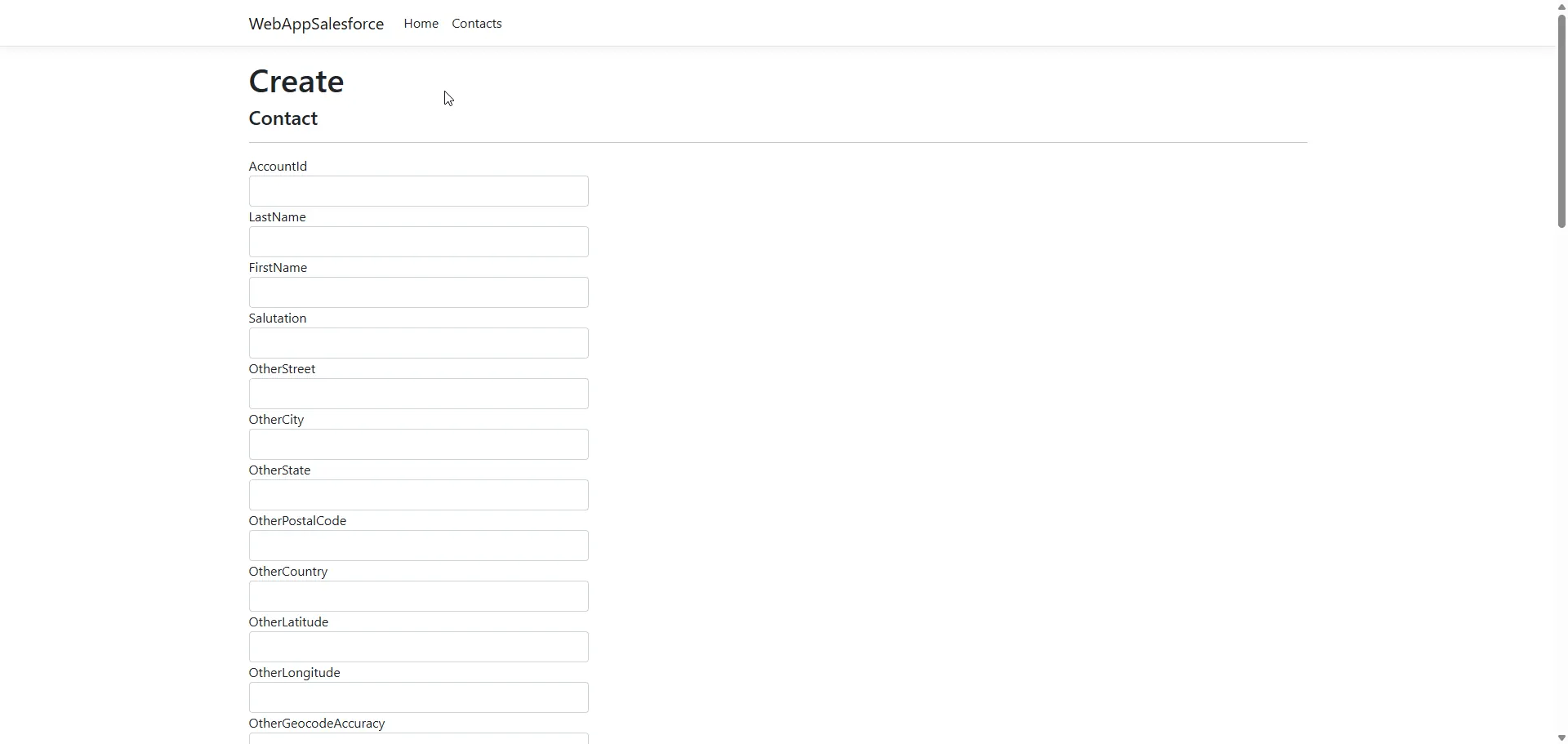The image size is (1568, 744).
Task: Click the OtherPostalCode input box
Action: pos(418,546)
